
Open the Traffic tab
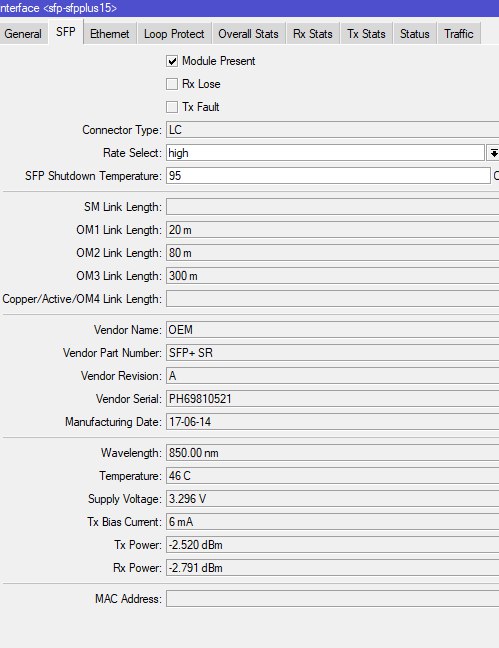[x=459, y=34]
